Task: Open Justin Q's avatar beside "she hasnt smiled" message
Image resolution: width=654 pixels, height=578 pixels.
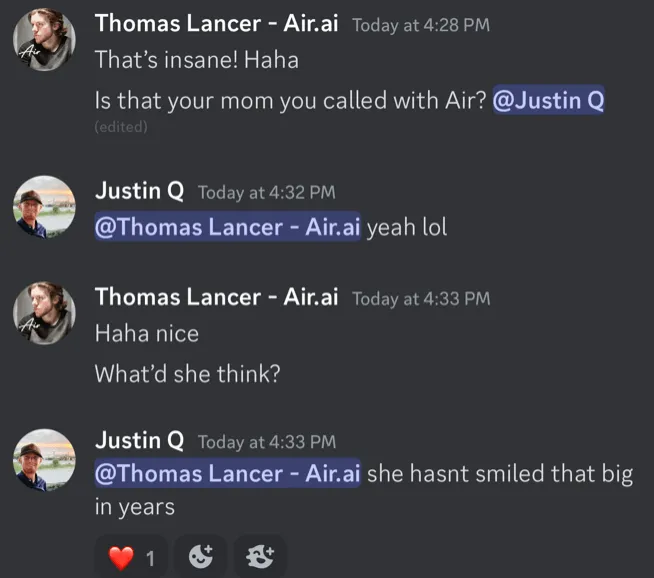Action: 44,460
